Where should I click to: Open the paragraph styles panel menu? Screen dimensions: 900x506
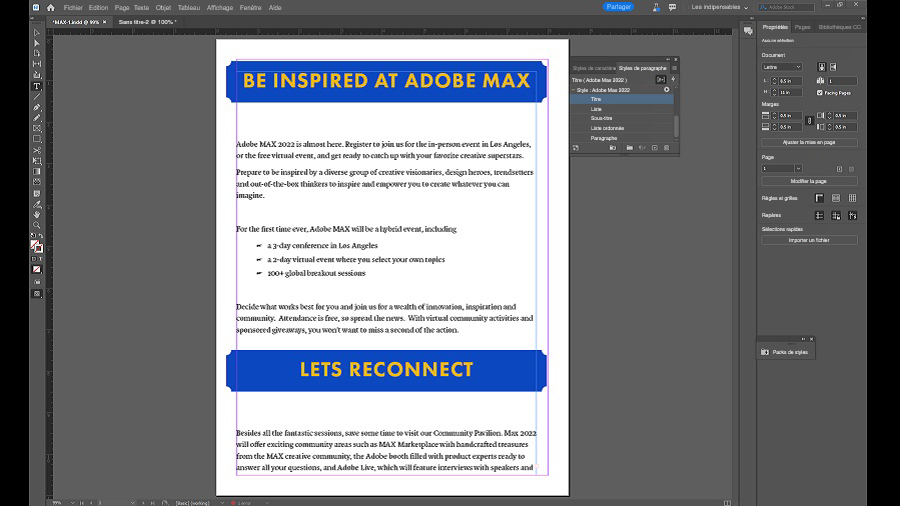674,68
